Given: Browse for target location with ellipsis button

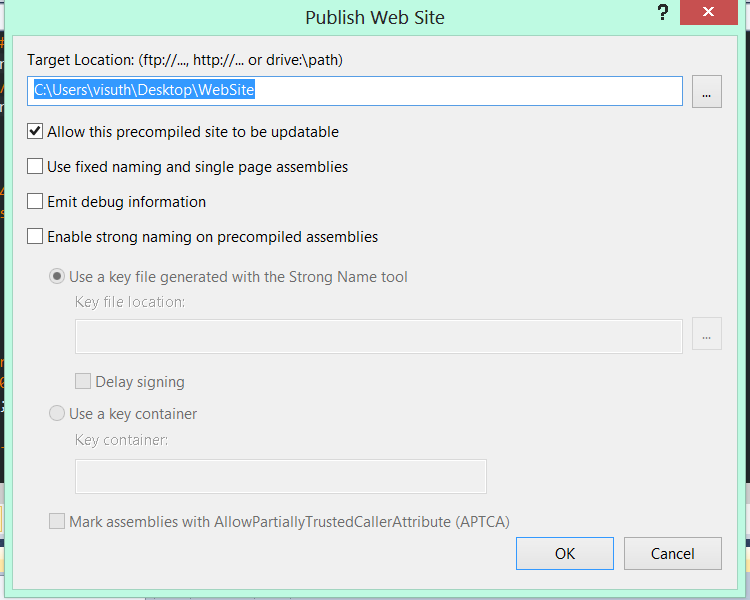Looking at the screenshot, I should 706,91.
